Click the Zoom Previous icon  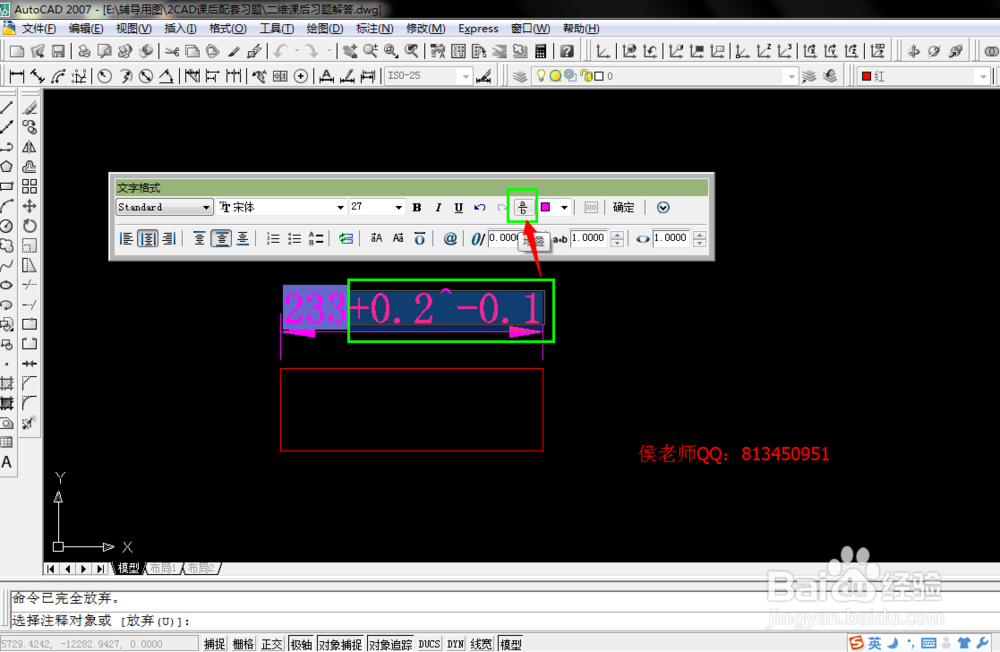click(x=412, y=51)
